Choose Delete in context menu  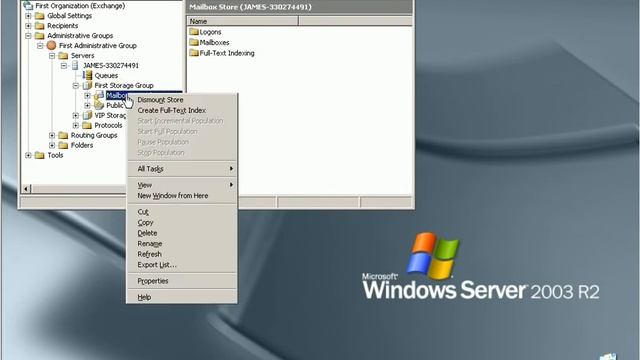182,233
